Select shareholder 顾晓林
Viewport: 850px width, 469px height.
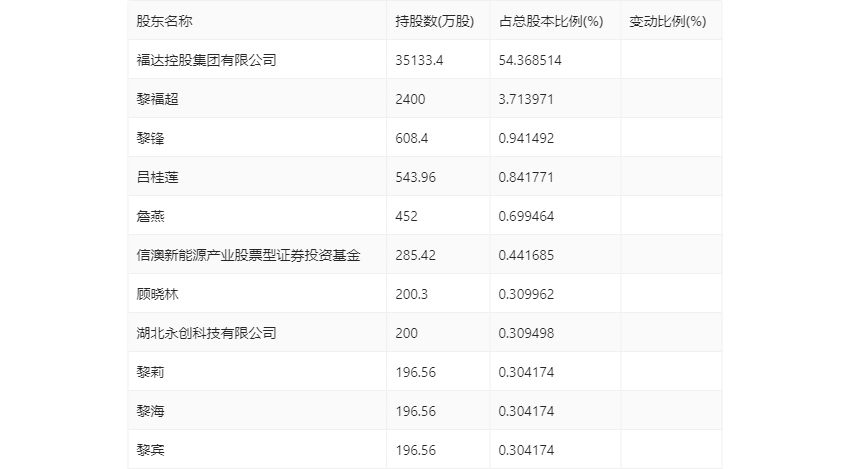click(157, 294)
